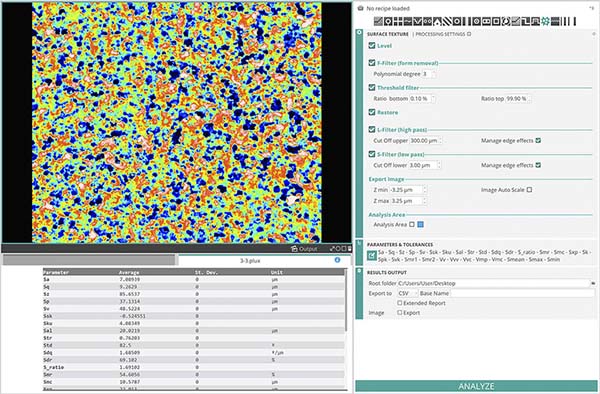Click the blue info icon beside 3-3.plux

[337, 260]
